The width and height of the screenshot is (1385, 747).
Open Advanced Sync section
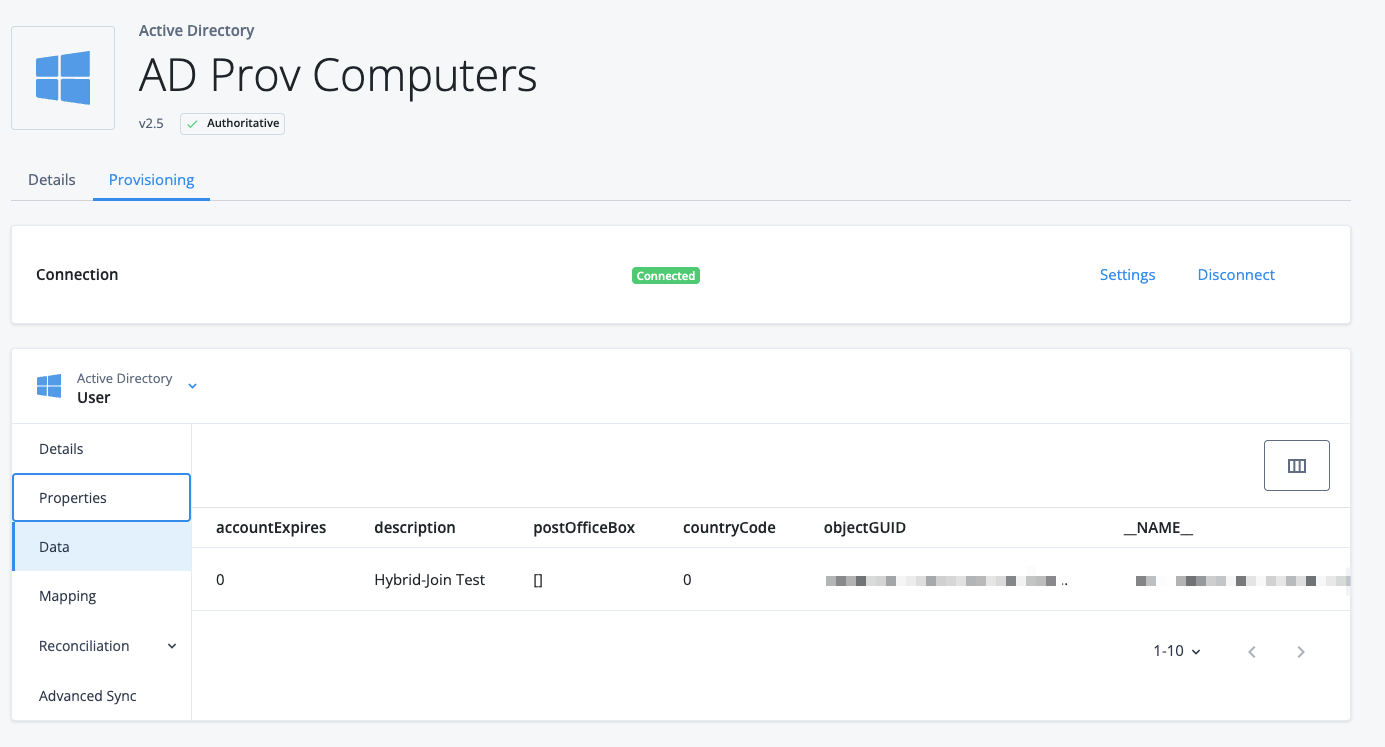tap(88, 696)
